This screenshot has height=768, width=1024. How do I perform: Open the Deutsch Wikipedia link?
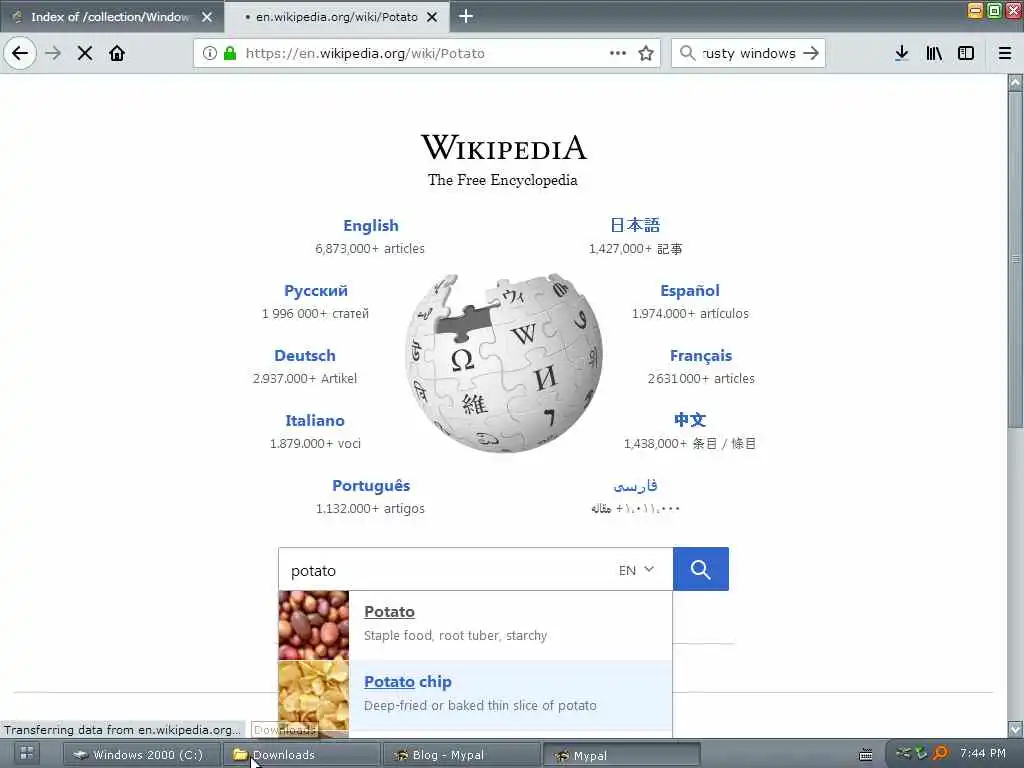coord(304,355)
